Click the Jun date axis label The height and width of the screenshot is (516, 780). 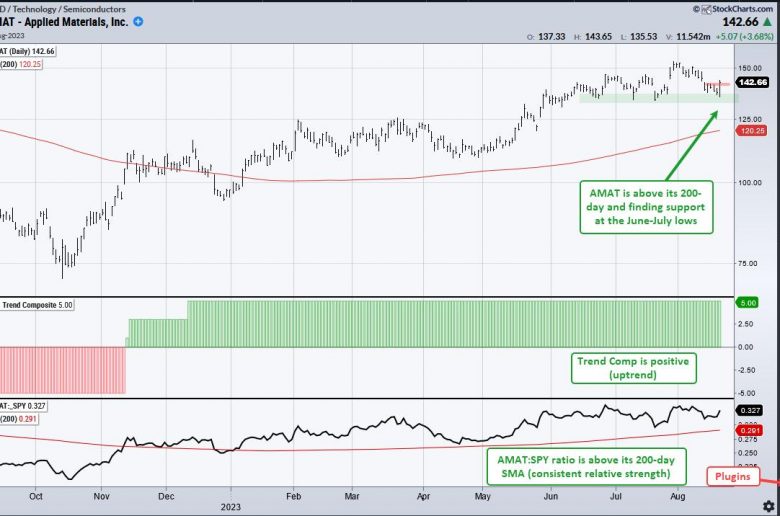[551, 497]
